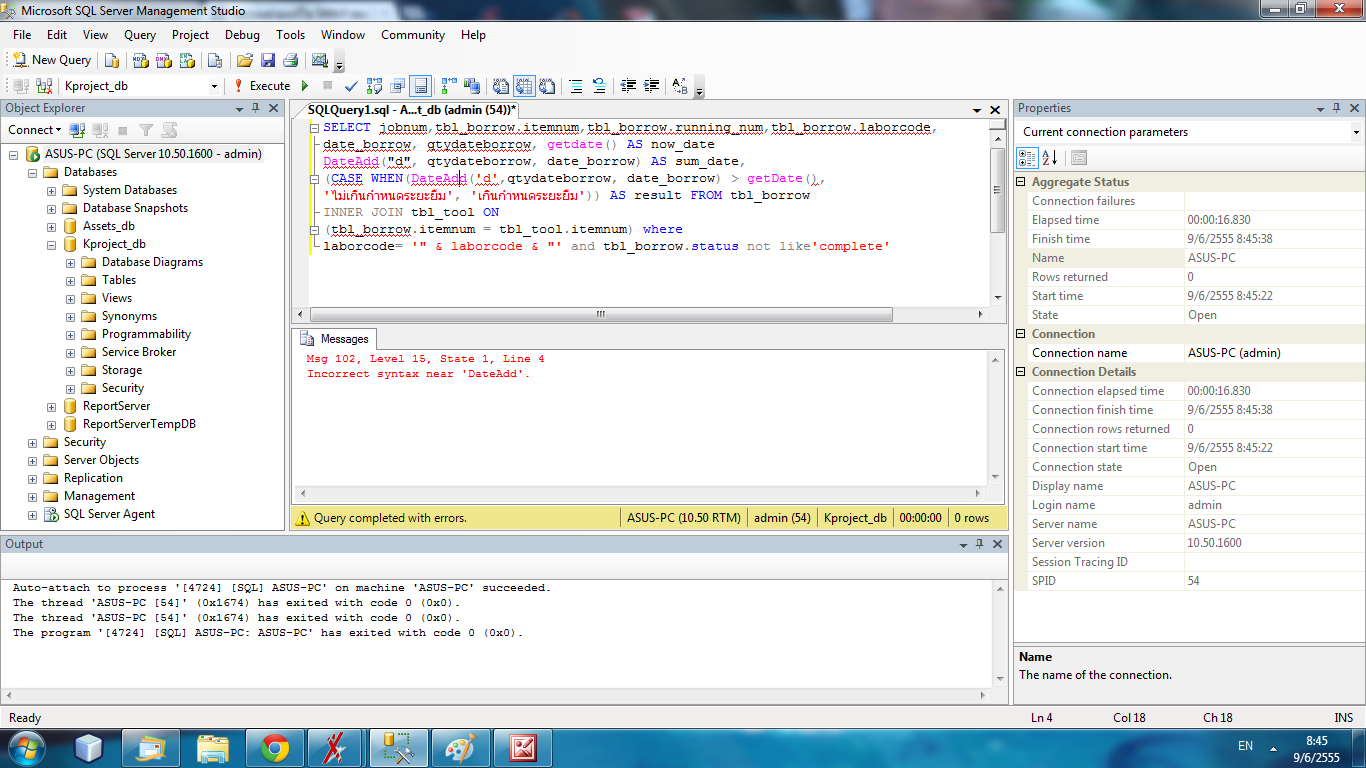
Task: Collapse the Databases folder
Action: click(33, 172)
